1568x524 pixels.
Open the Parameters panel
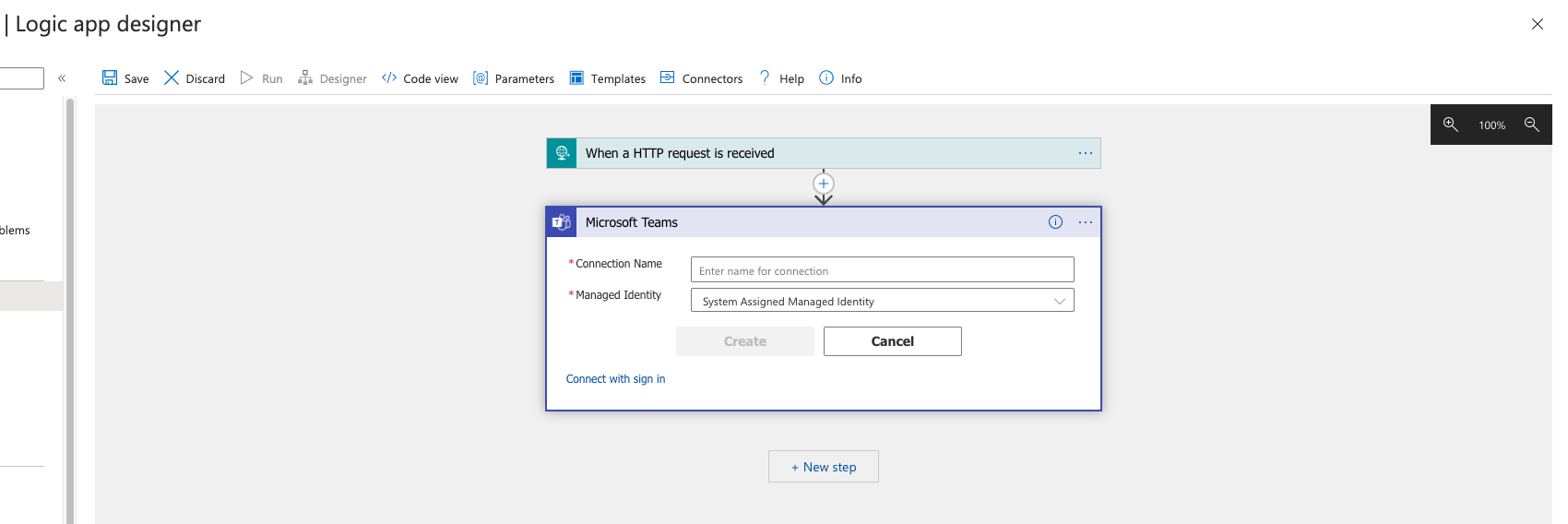(x=514, y=78)
